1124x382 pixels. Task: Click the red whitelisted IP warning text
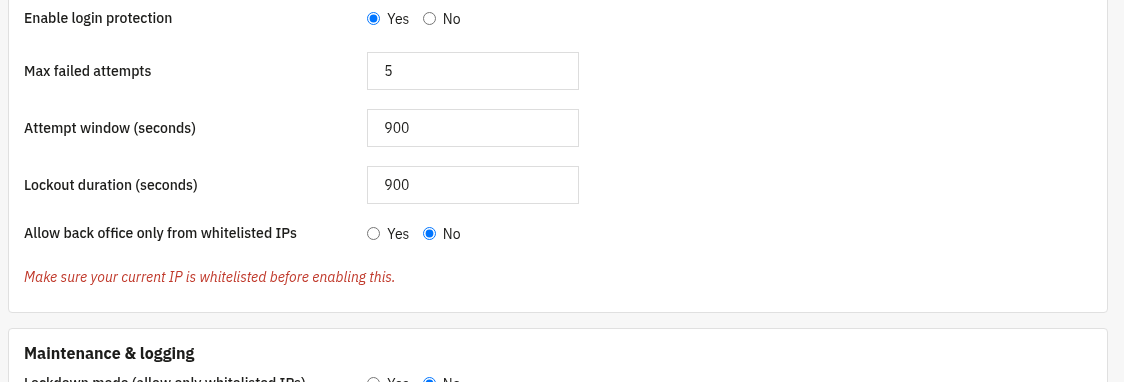pyautogui.click(x=209, y=277)
